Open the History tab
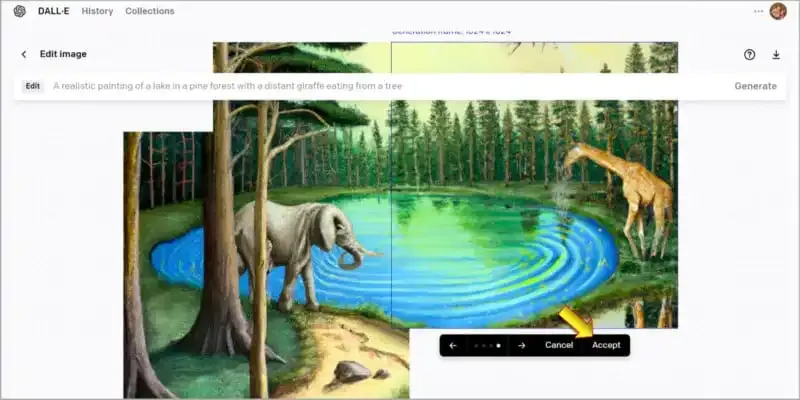The image size is (800, 400). 97,11
